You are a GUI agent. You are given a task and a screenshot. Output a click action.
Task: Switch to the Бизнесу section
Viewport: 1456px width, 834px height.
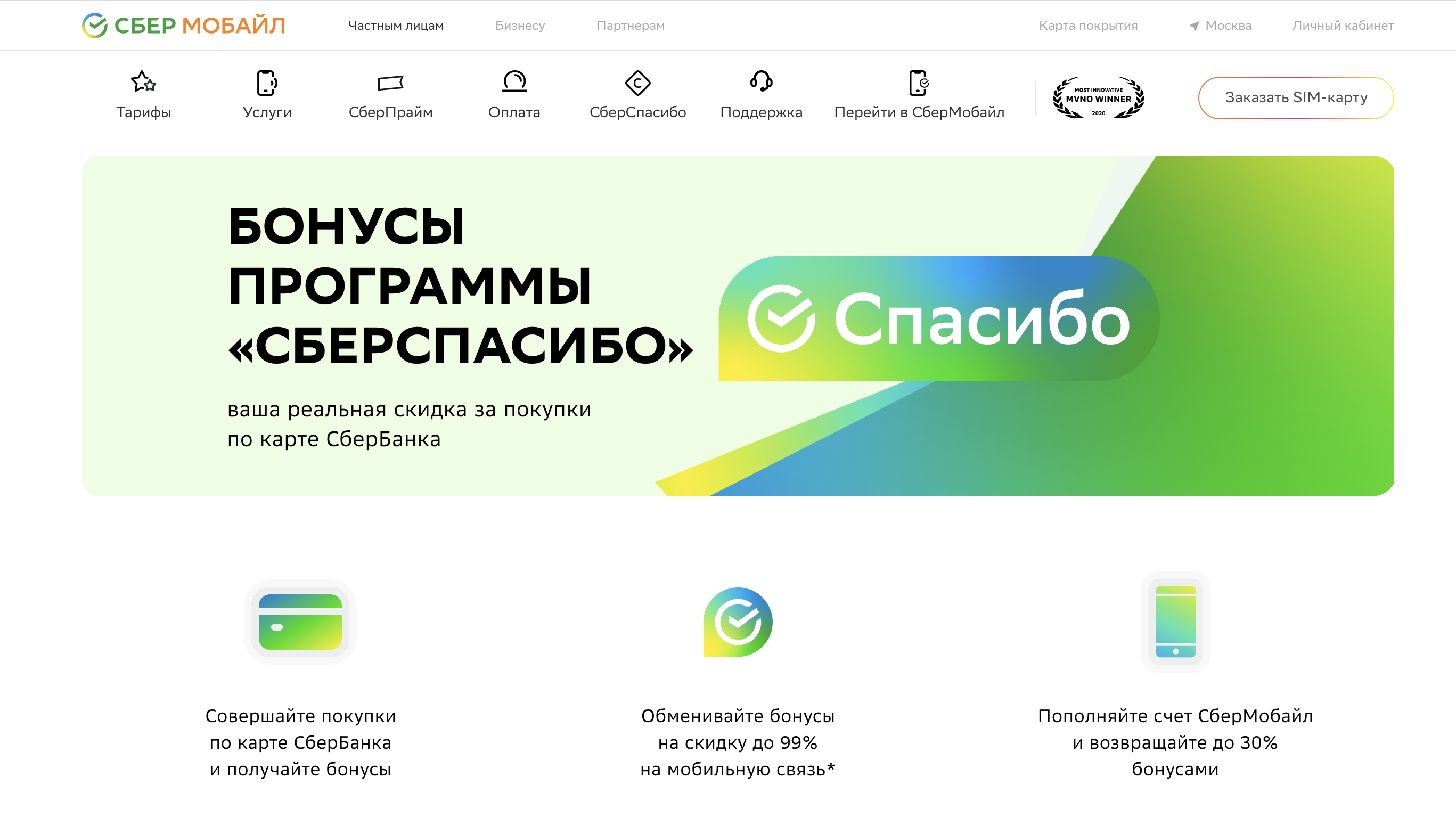click(520, 25)
